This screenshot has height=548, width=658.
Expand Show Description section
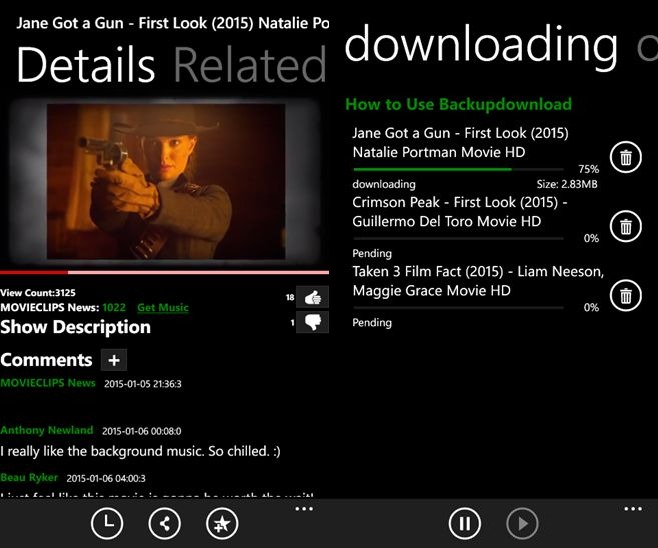(x=76, y=327)
